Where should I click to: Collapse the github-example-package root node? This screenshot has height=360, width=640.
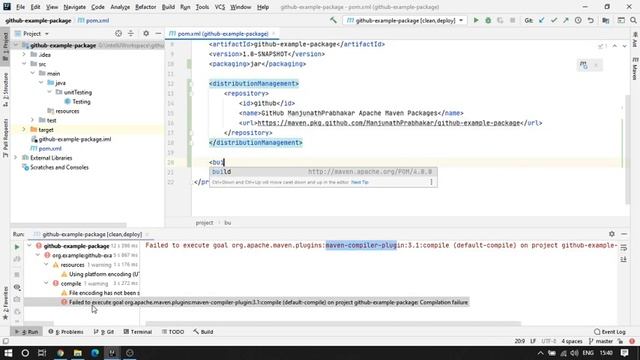pyautogui.click(x=16, y=45)
